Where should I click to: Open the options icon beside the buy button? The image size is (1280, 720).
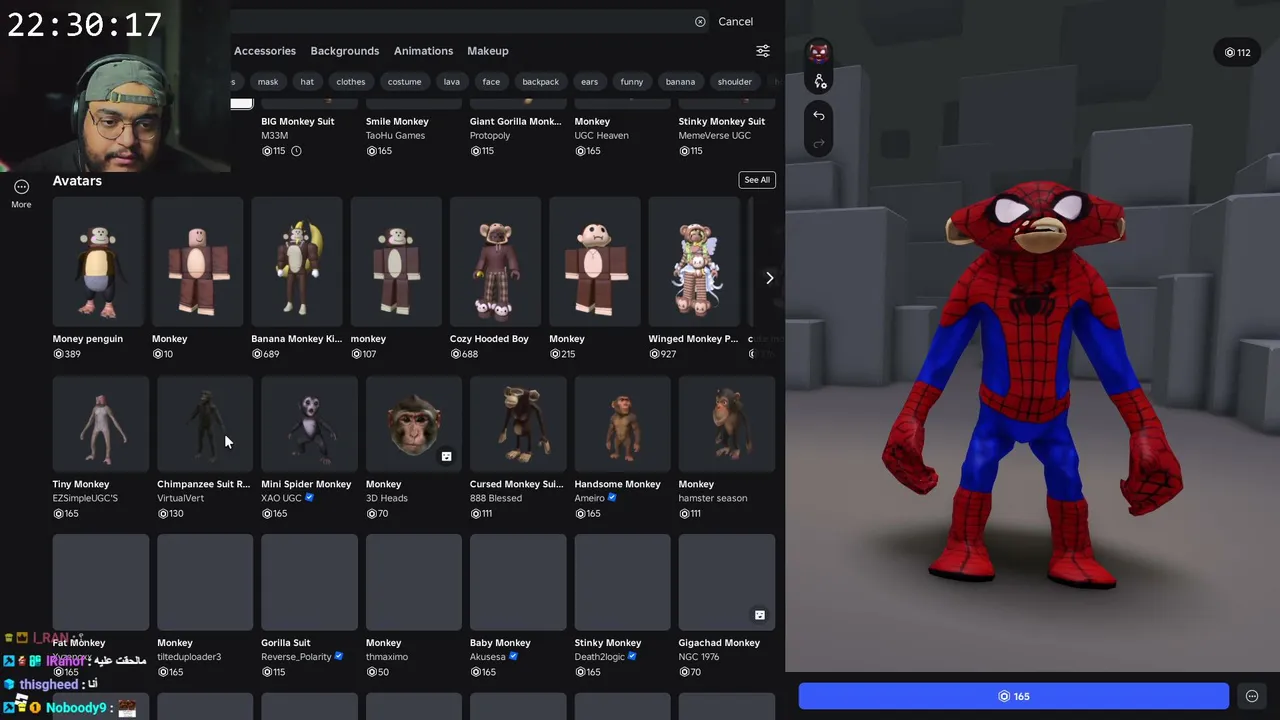click(x=1252, y=696)
